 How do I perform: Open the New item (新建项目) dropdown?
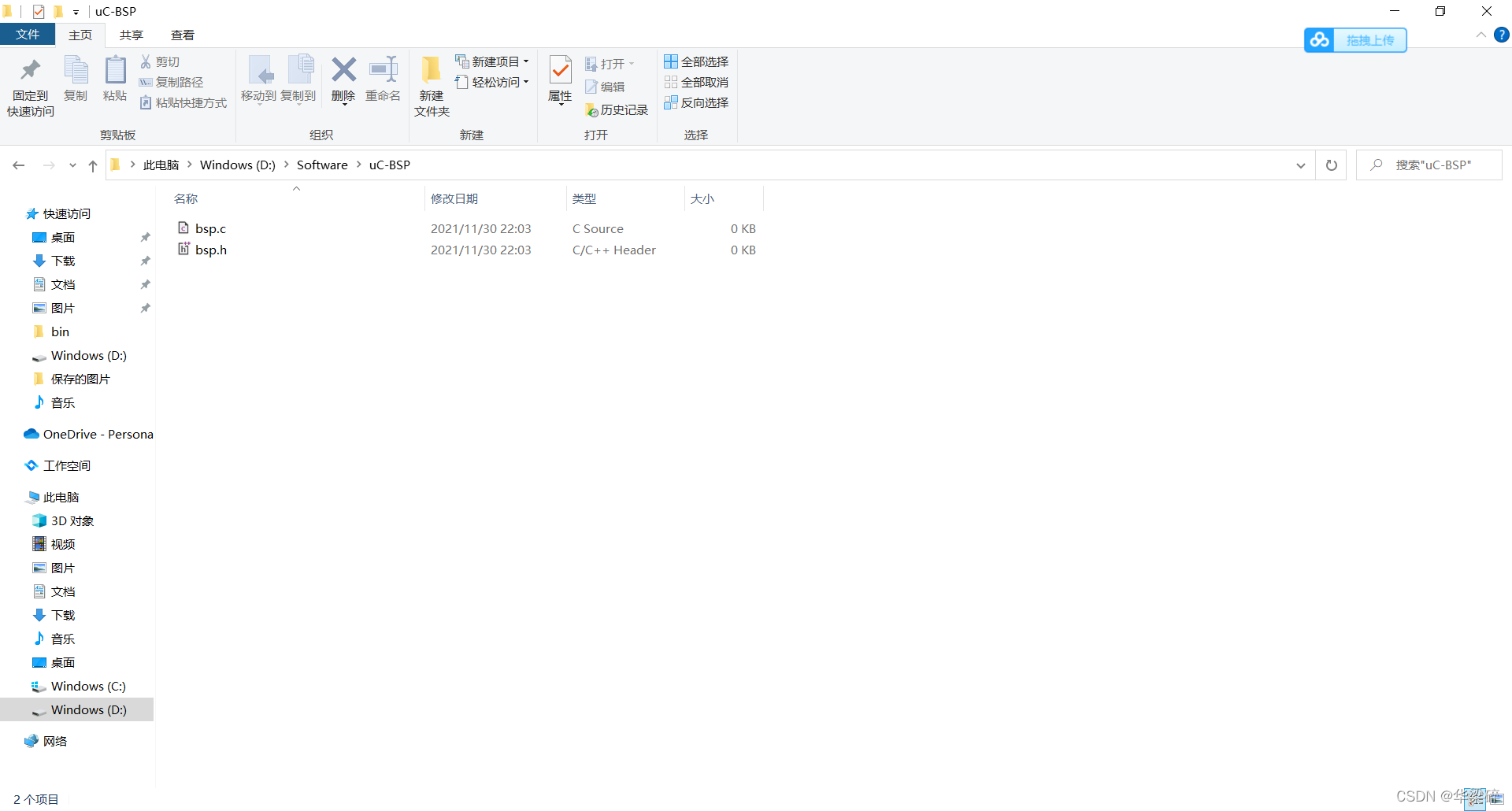[492, 61]
